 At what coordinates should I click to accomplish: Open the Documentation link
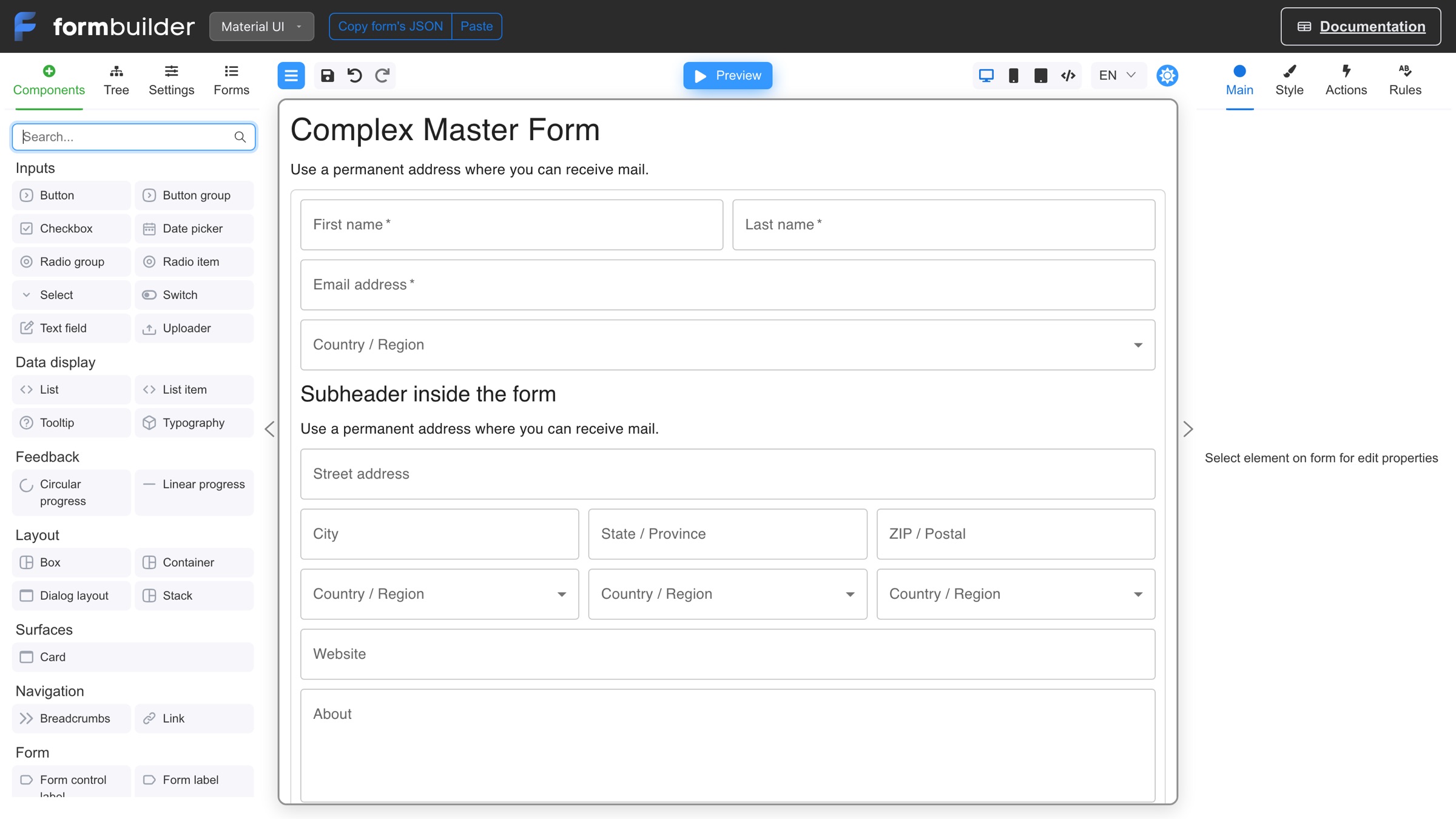[x=1361, y=26]
